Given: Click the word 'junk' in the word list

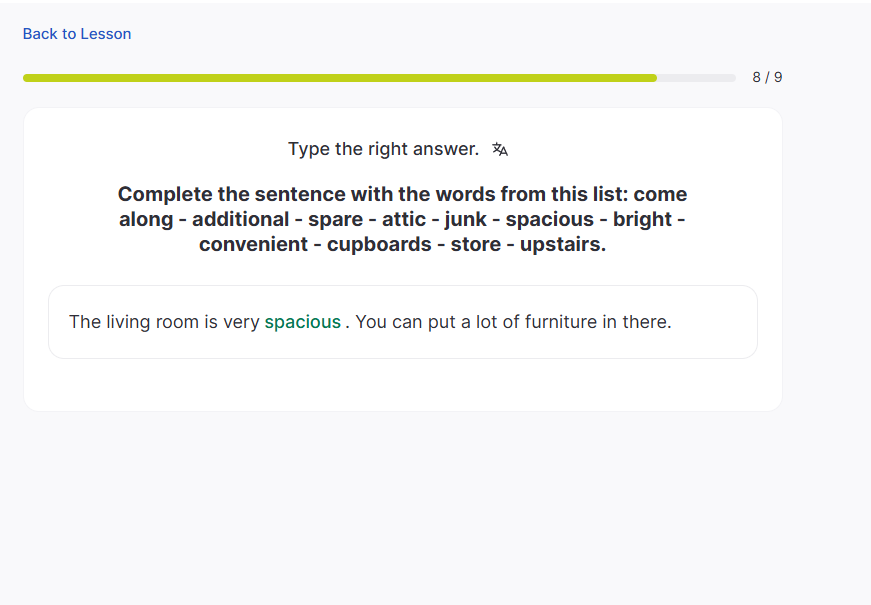Looking at the screenshot, I should coord(465,219).
